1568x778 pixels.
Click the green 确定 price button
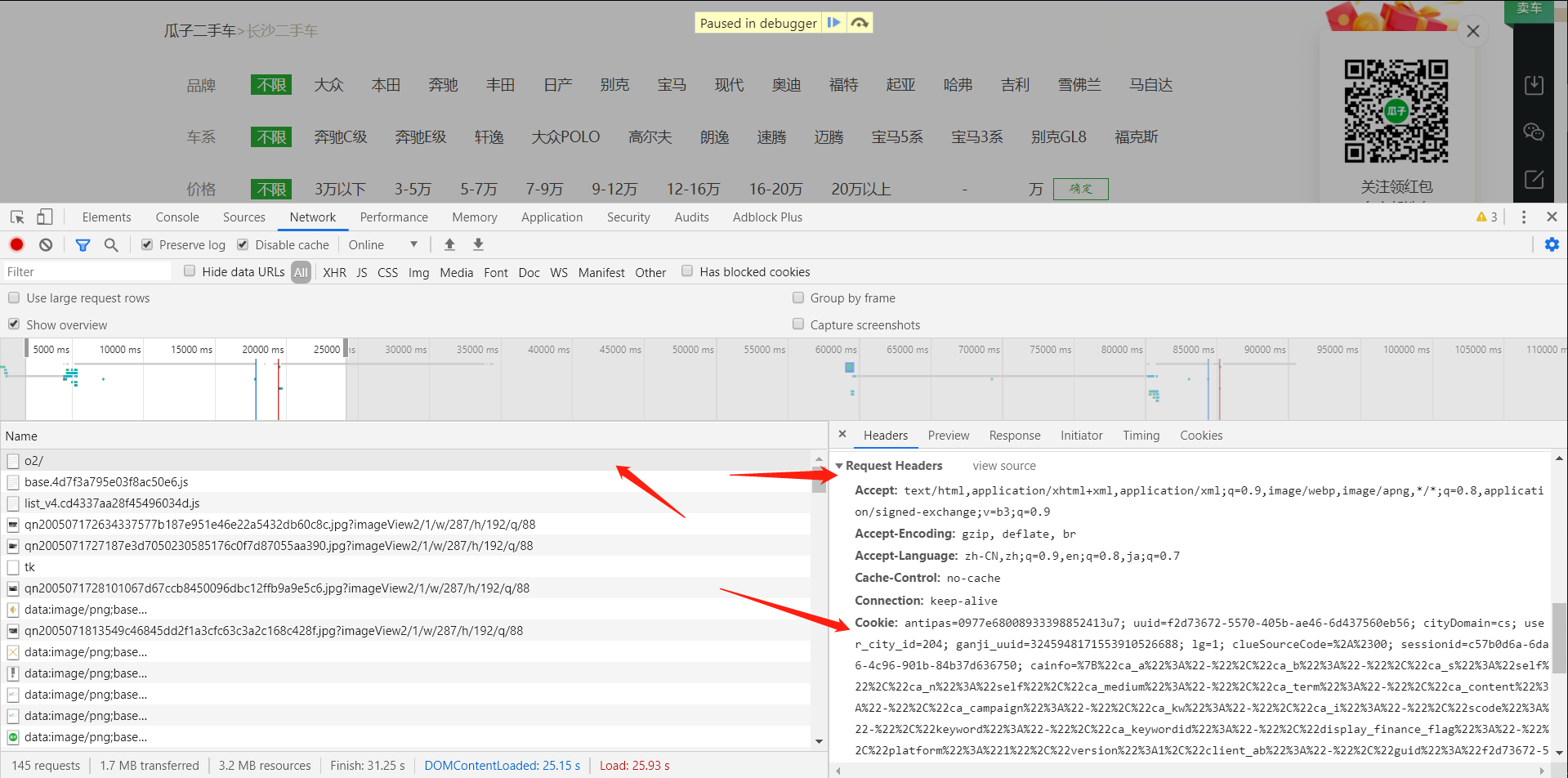pos(1080,189)
